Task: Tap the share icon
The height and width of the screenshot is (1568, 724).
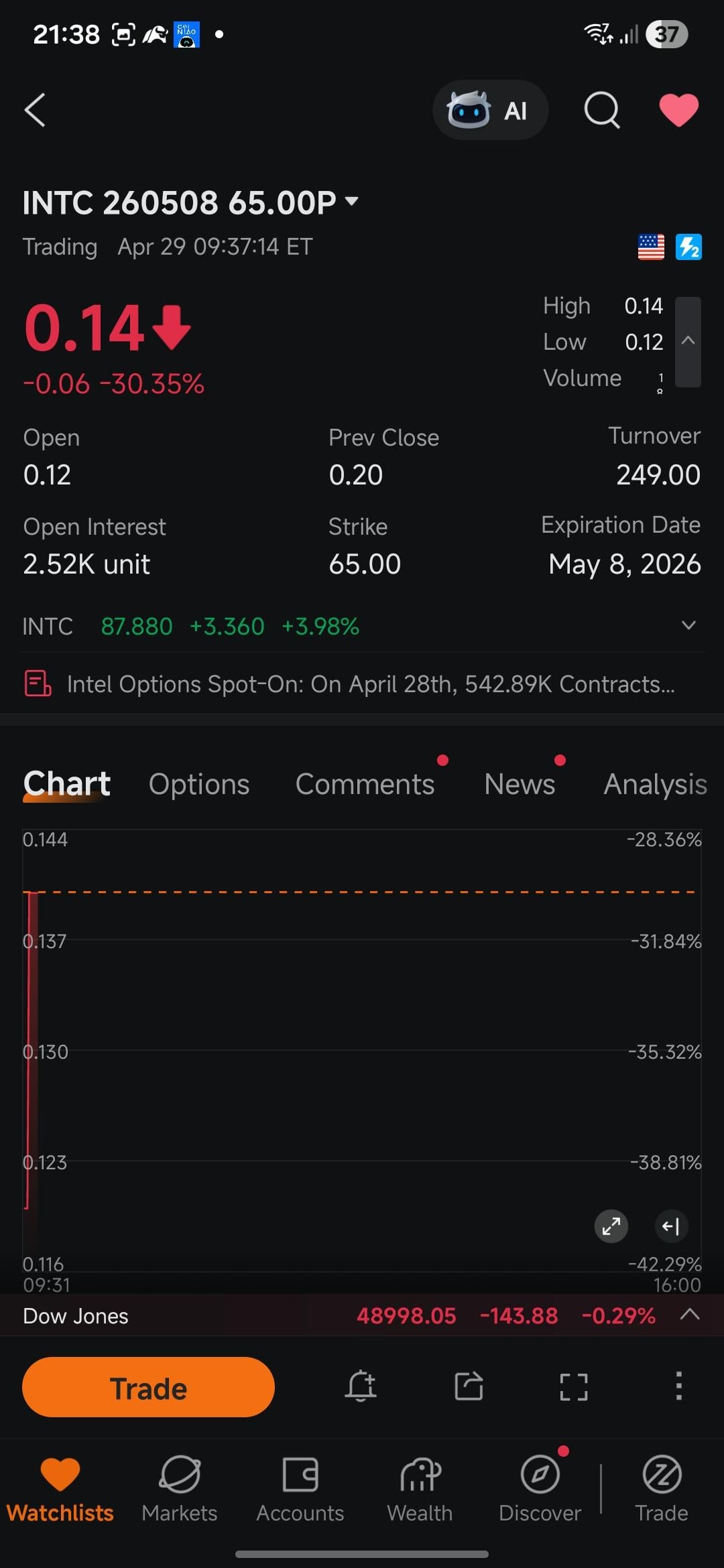Action: pos(469,1386)
